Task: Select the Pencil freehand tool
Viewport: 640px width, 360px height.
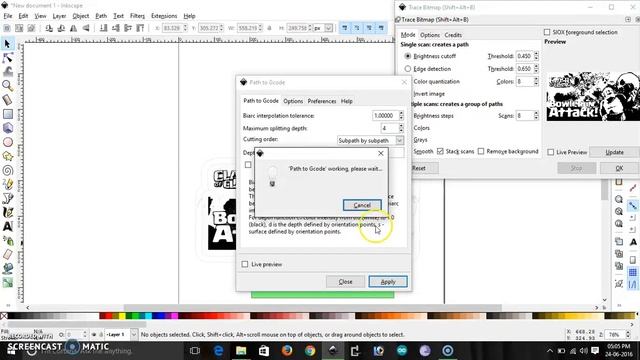Action: (7, 184)
